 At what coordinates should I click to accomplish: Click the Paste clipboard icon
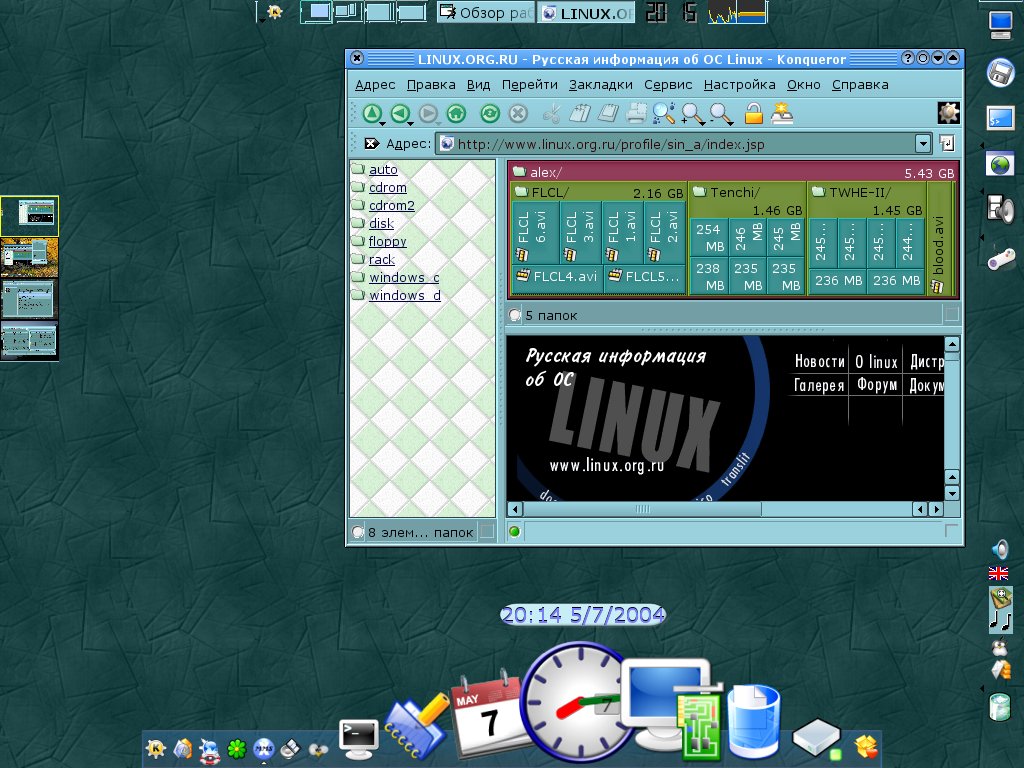point(608,114)
